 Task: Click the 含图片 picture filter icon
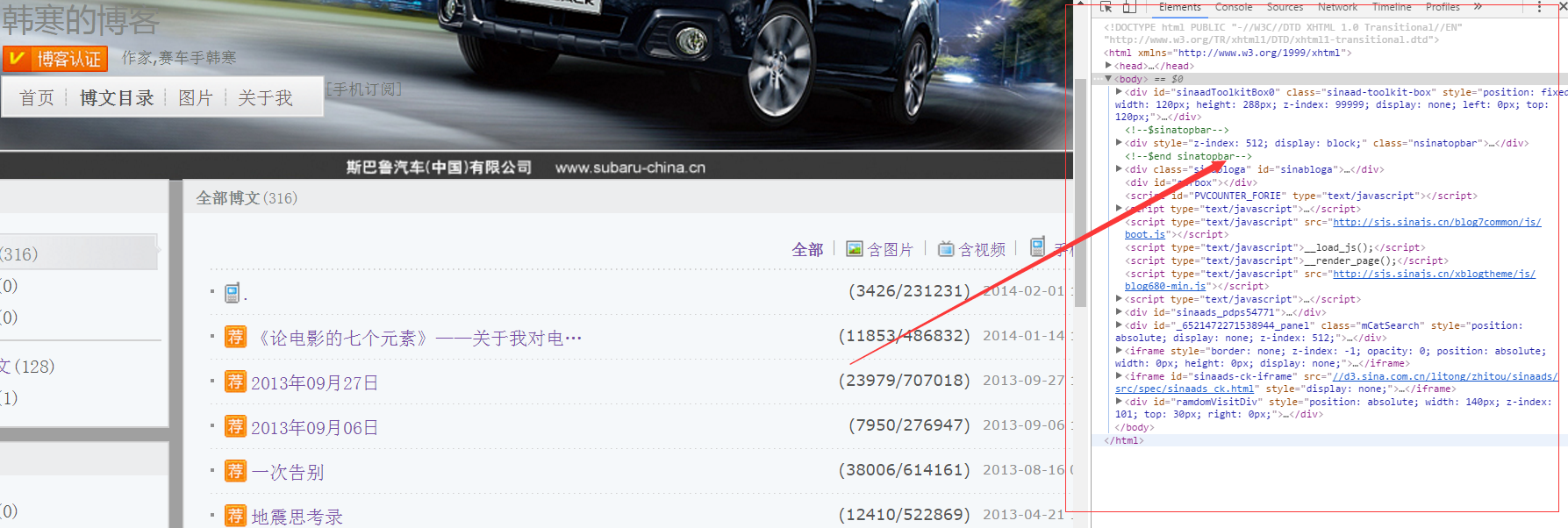[x=854, y=249]
